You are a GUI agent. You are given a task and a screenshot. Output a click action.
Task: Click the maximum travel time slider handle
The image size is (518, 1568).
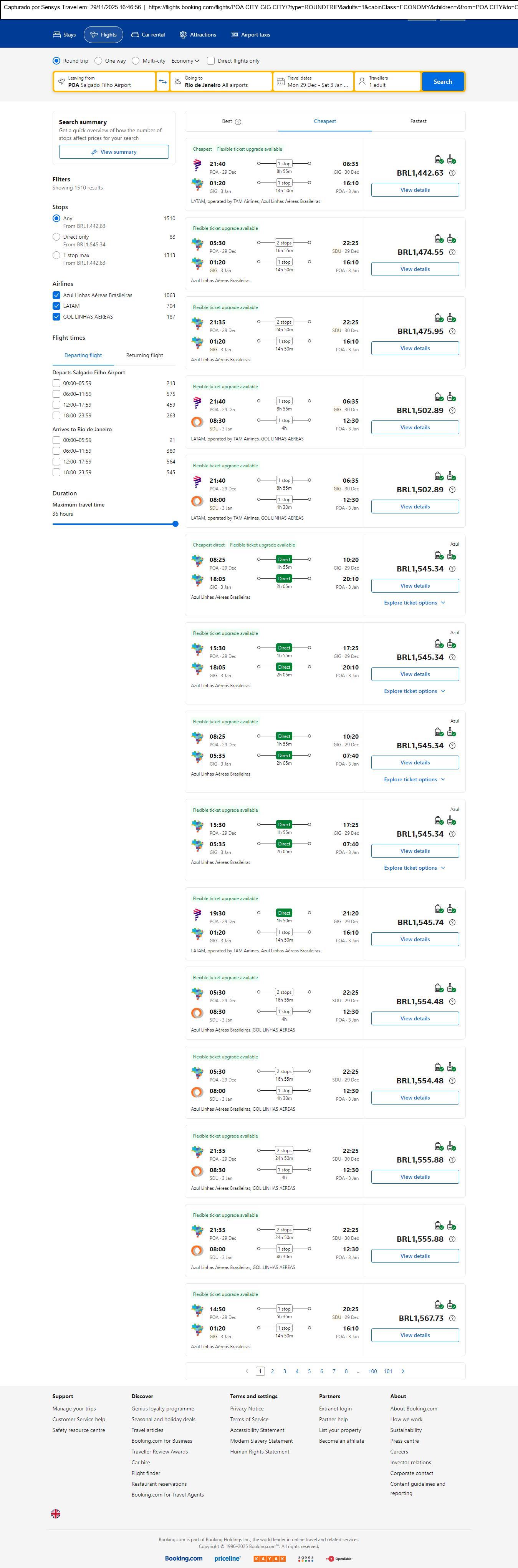[x=176, y=523]
